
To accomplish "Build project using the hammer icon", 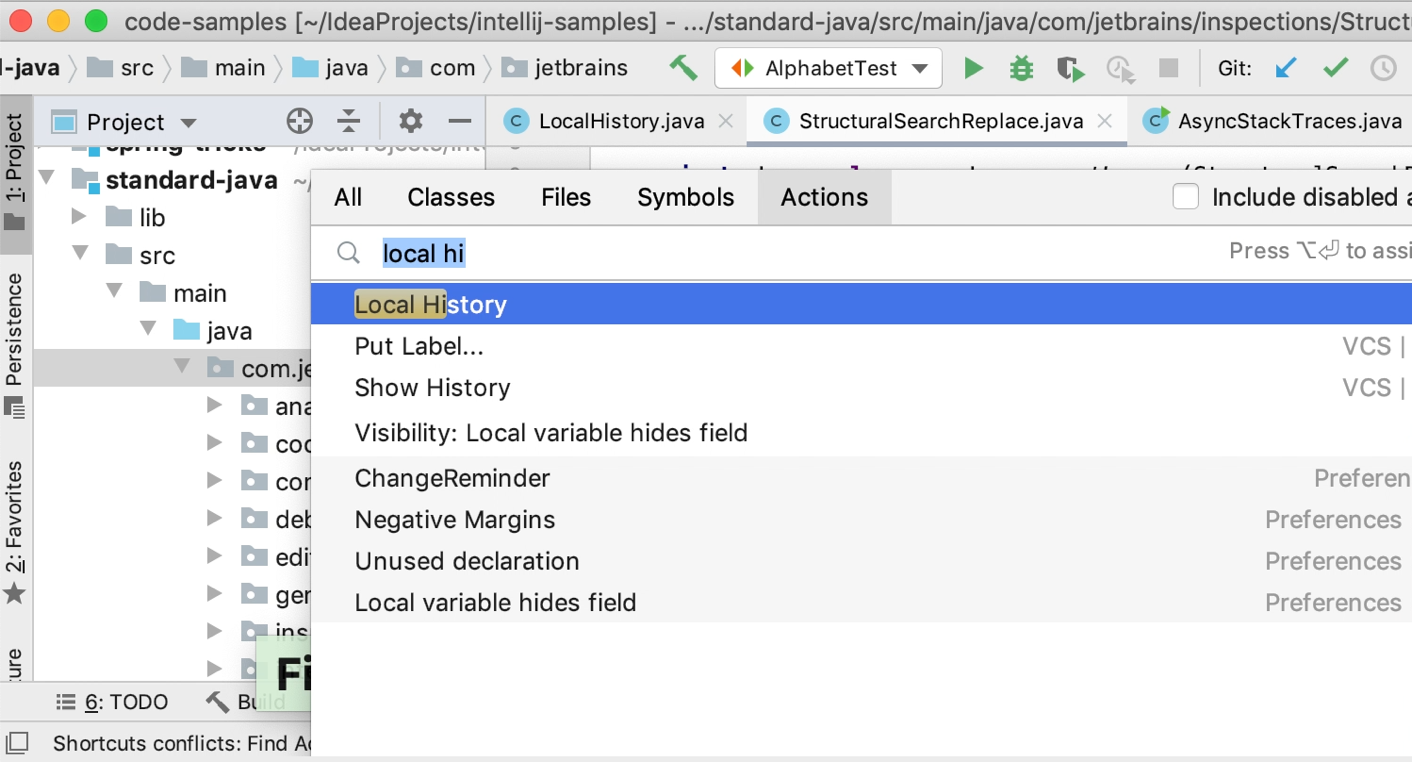I will [684, 68].
